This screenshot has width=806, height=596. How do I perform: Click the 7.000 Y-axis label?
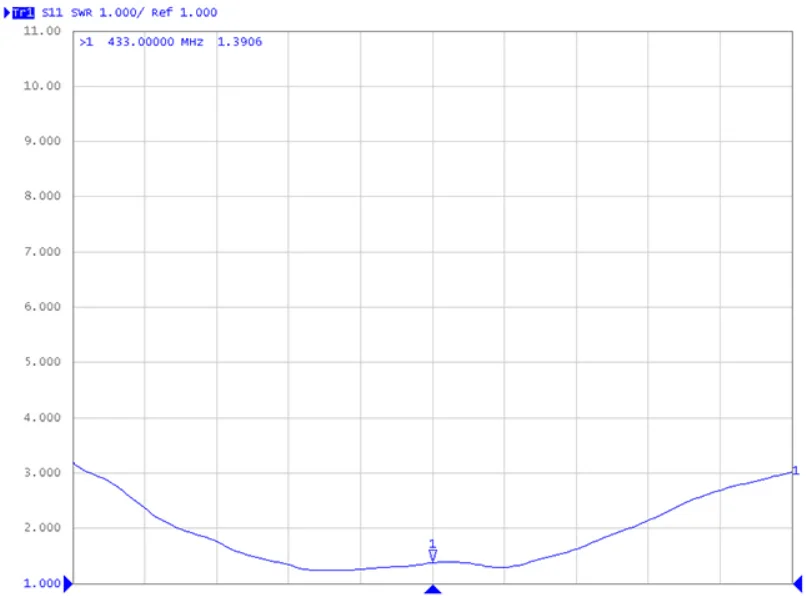pyautogui.click(x=42, y=251)
